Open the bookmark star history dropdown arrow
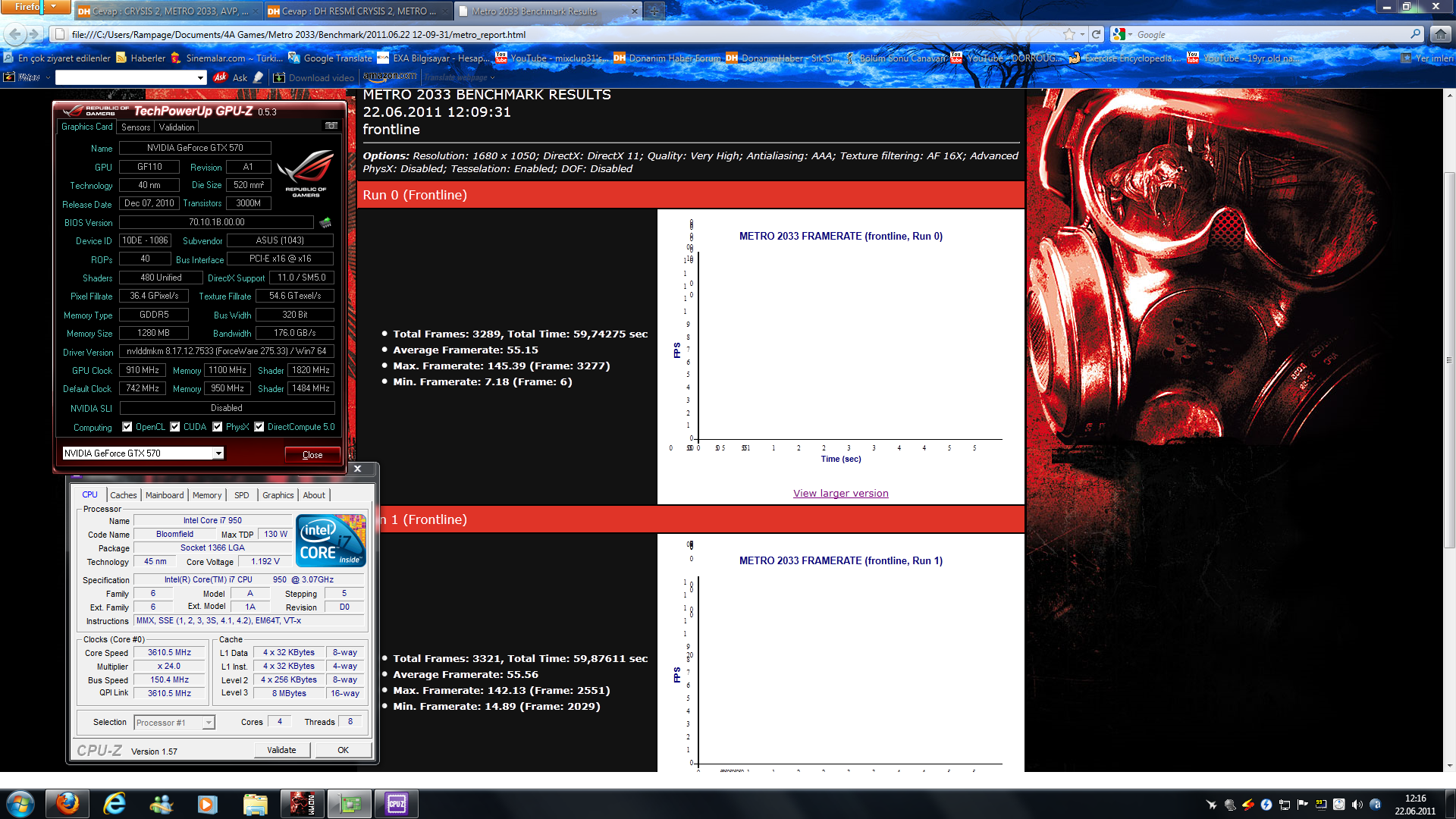Viewport: 1456px width, 819px height. pyautogui.click(x=1082, y=34)
